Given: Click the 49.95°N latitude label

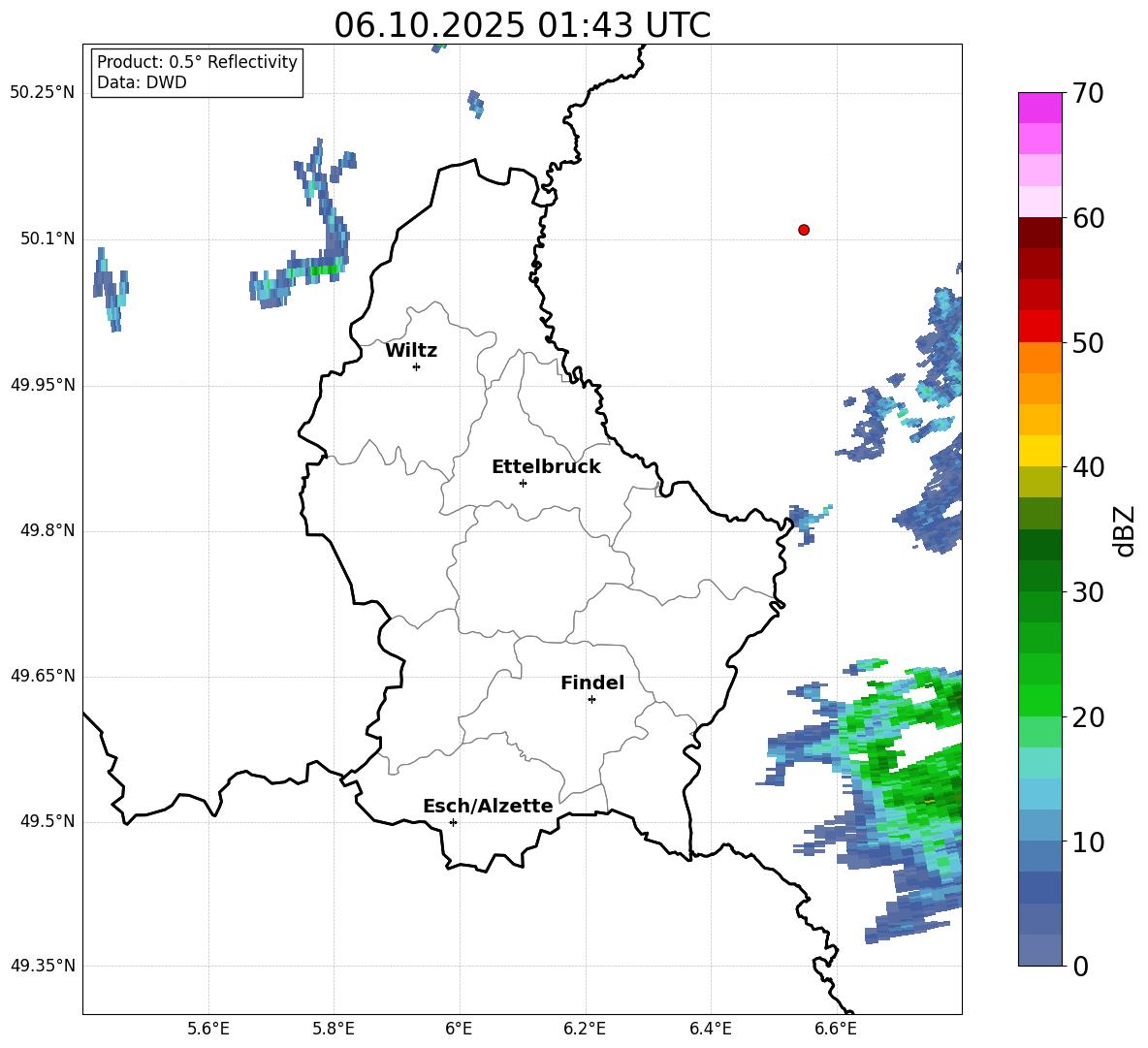Looking at the screenshot, I should click(x=42, y=385).
